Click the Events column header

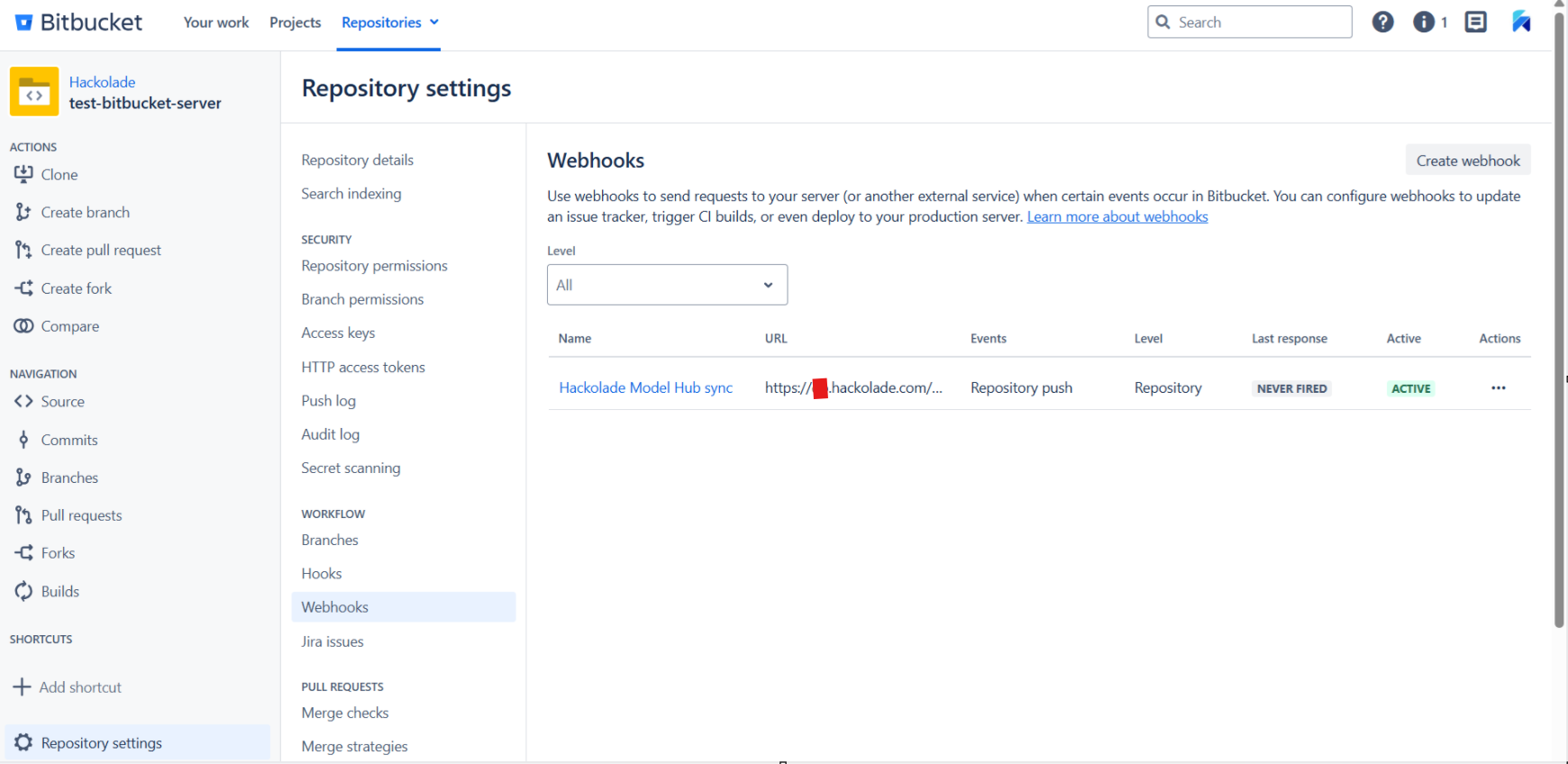coord(989,339)
